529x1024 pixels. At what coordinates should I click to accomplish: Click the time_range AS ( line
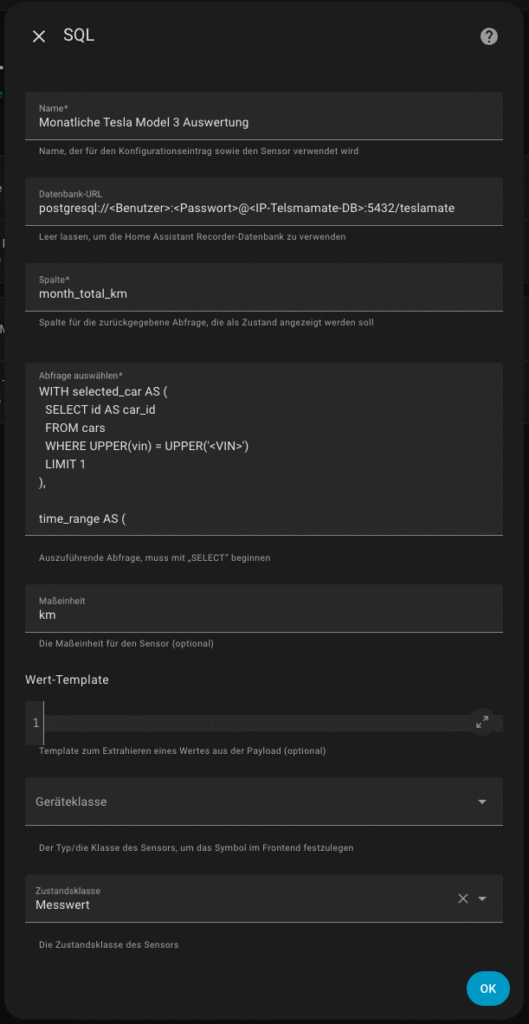pyautogui.click(x=82, y=520)
